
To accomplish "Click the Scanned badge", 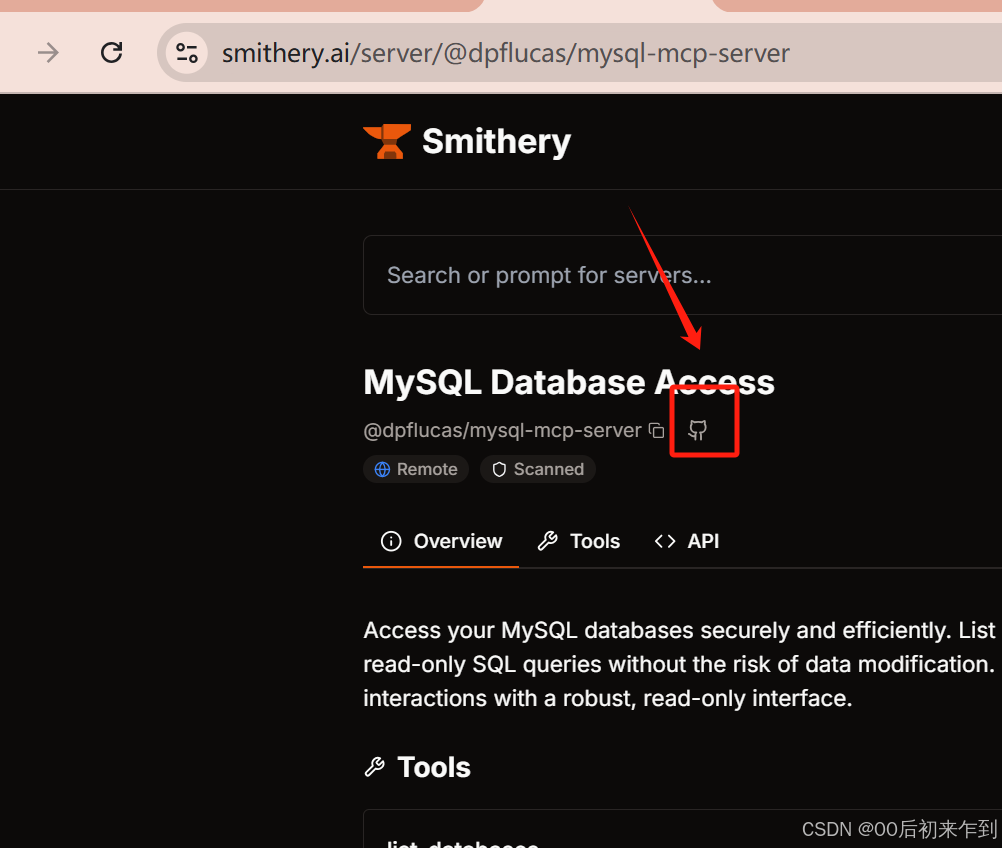I will click(x=538, y=469).
